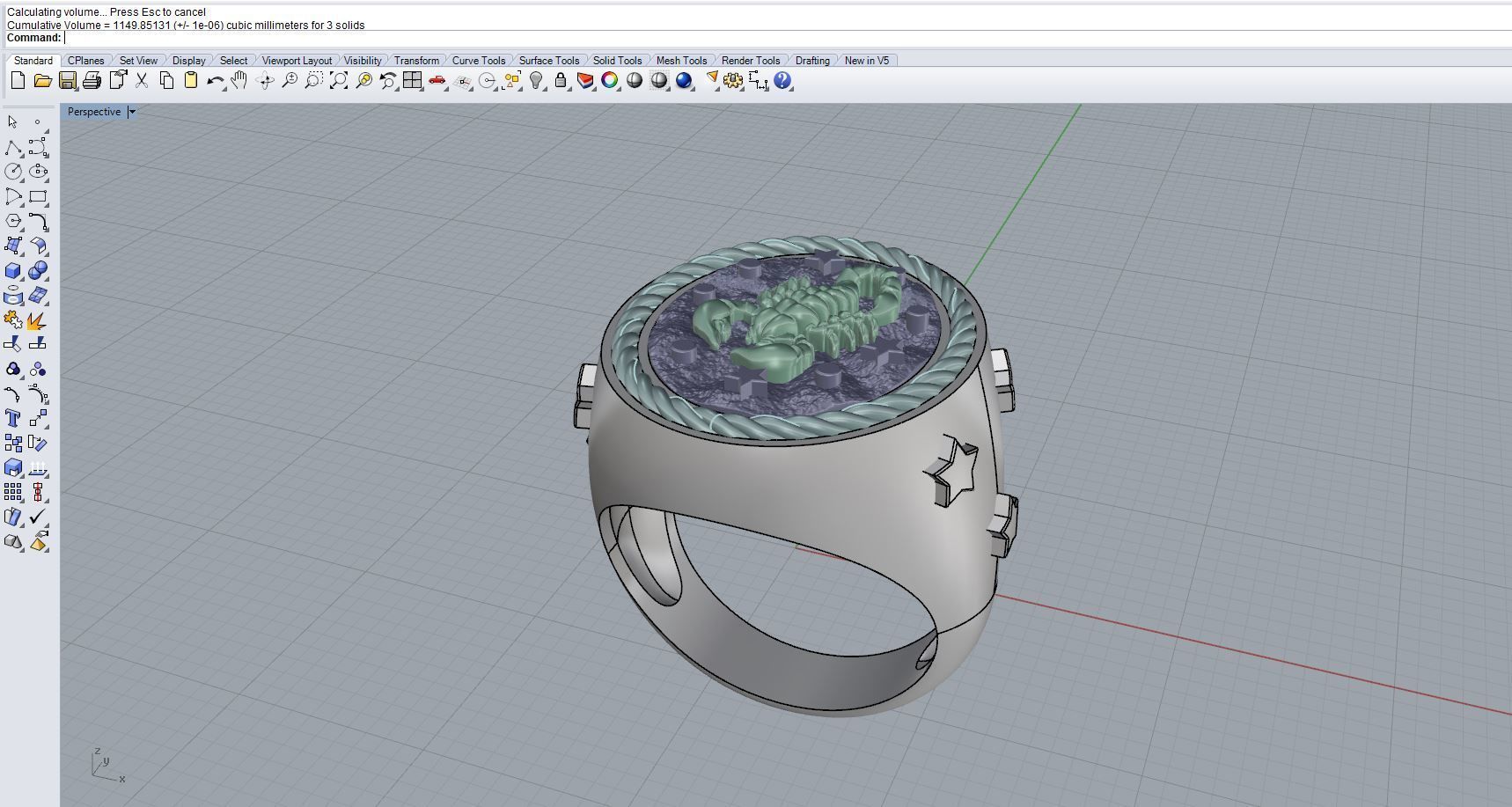Click the Group objects icon
The width and height of the screenshot is (1512, 807).
(13, 370)
